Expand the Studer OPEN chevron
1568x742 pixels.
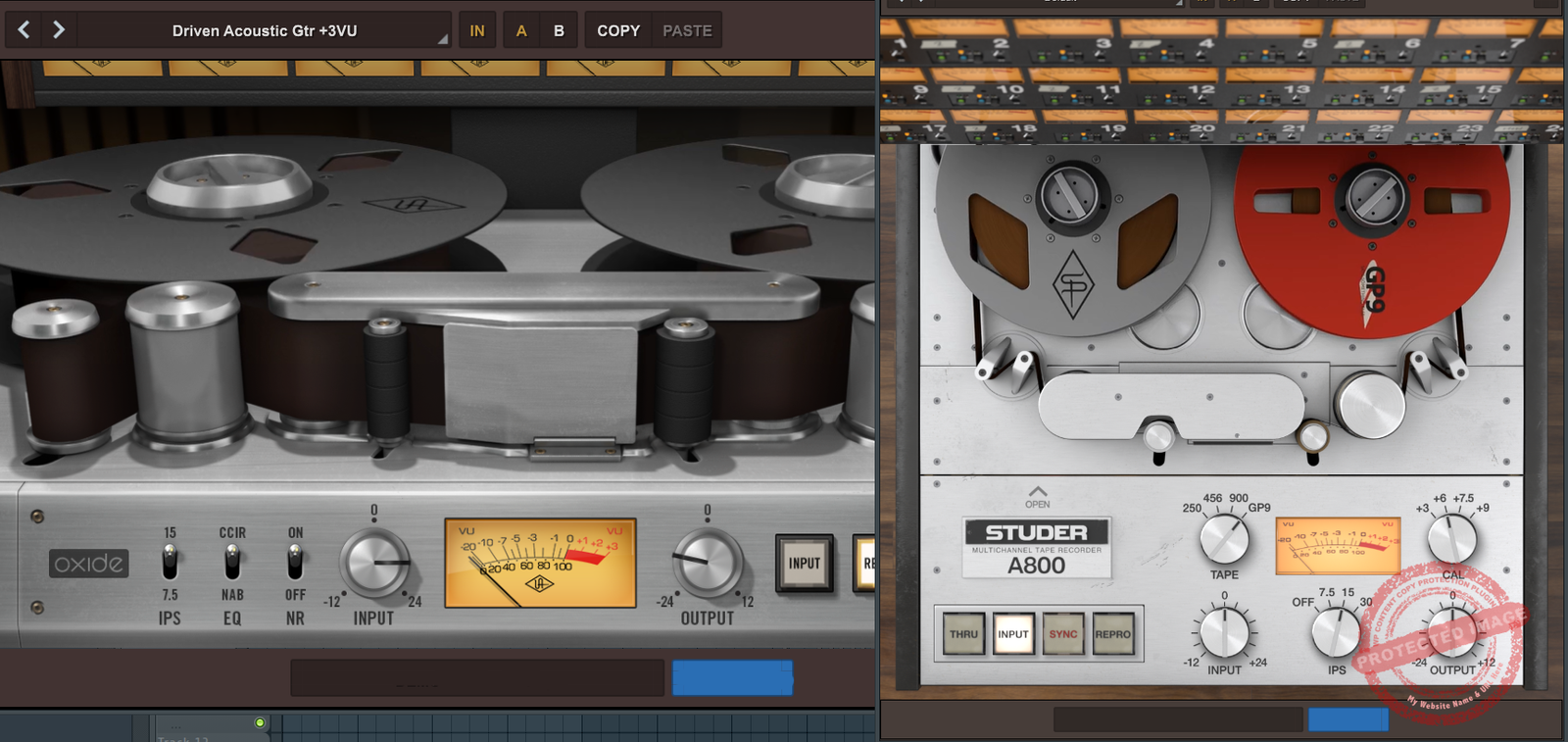[x=1037, y=496]
